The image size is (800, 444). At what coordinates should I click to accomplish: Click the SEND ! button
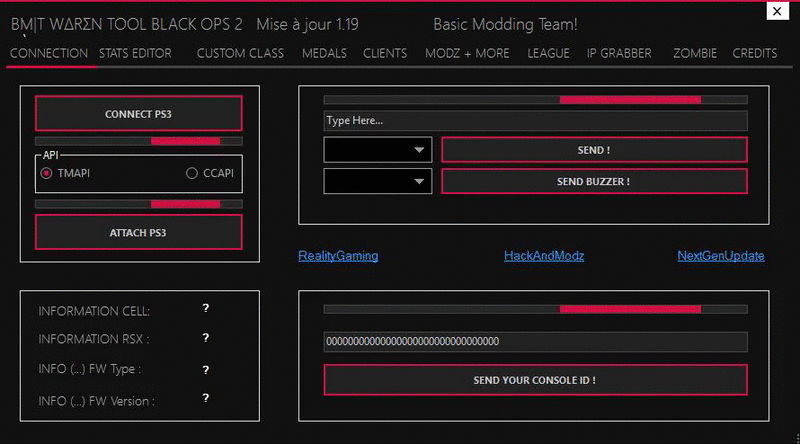click(x=594, y=150)
